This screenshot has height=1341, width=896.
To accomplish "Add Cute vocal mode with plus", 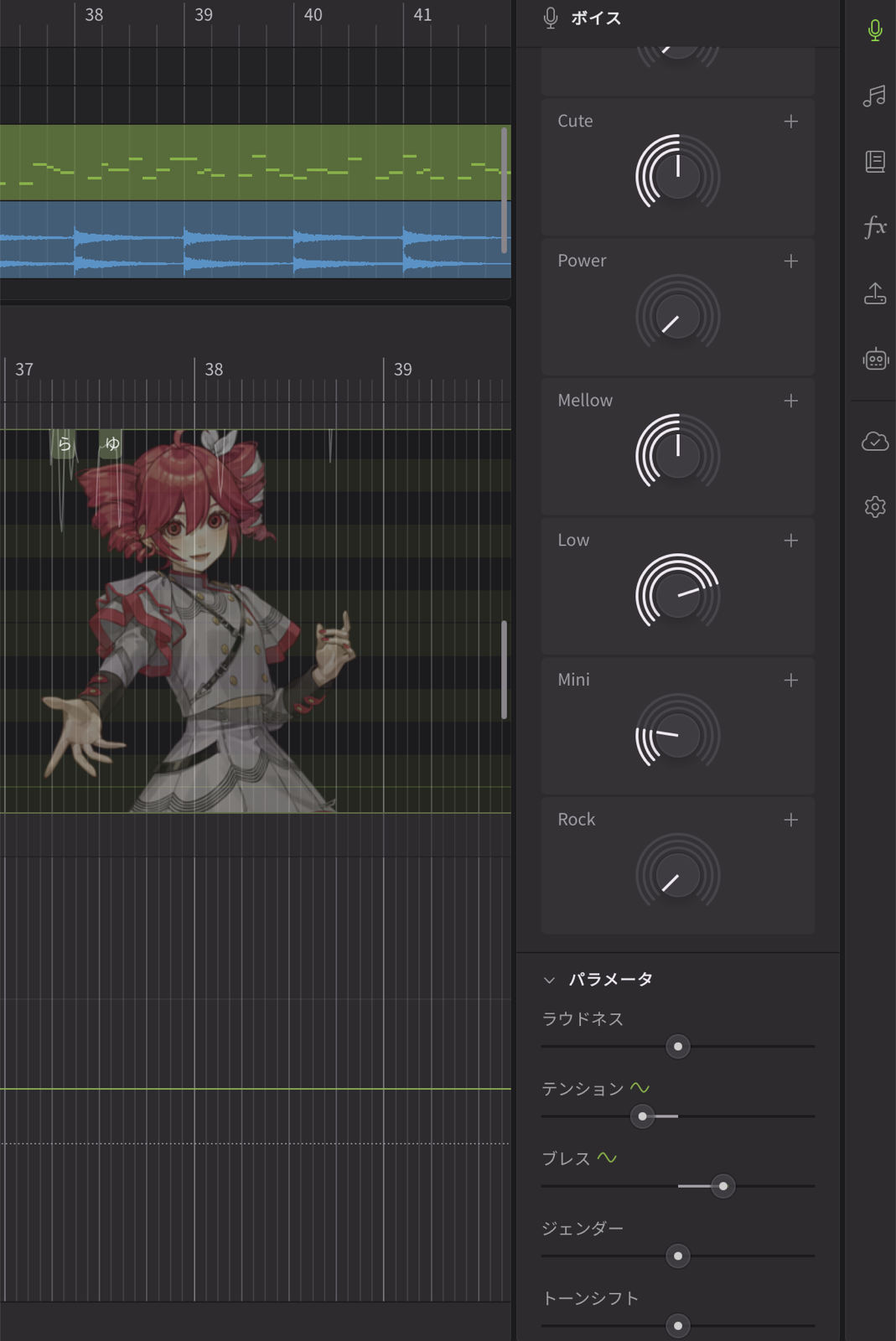I will point(790,122).
